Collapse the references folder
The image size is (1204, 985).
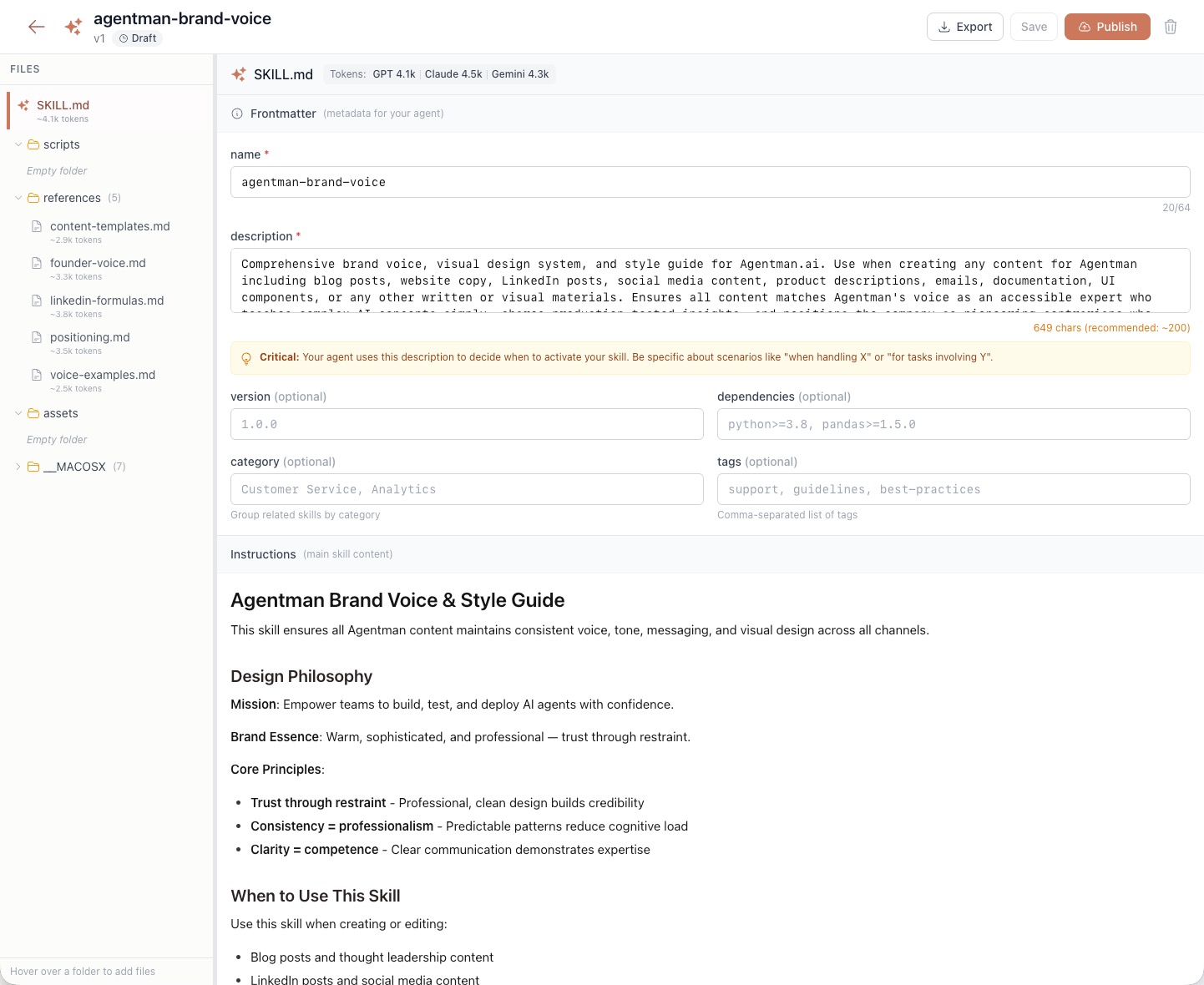[x=18, y=198]
